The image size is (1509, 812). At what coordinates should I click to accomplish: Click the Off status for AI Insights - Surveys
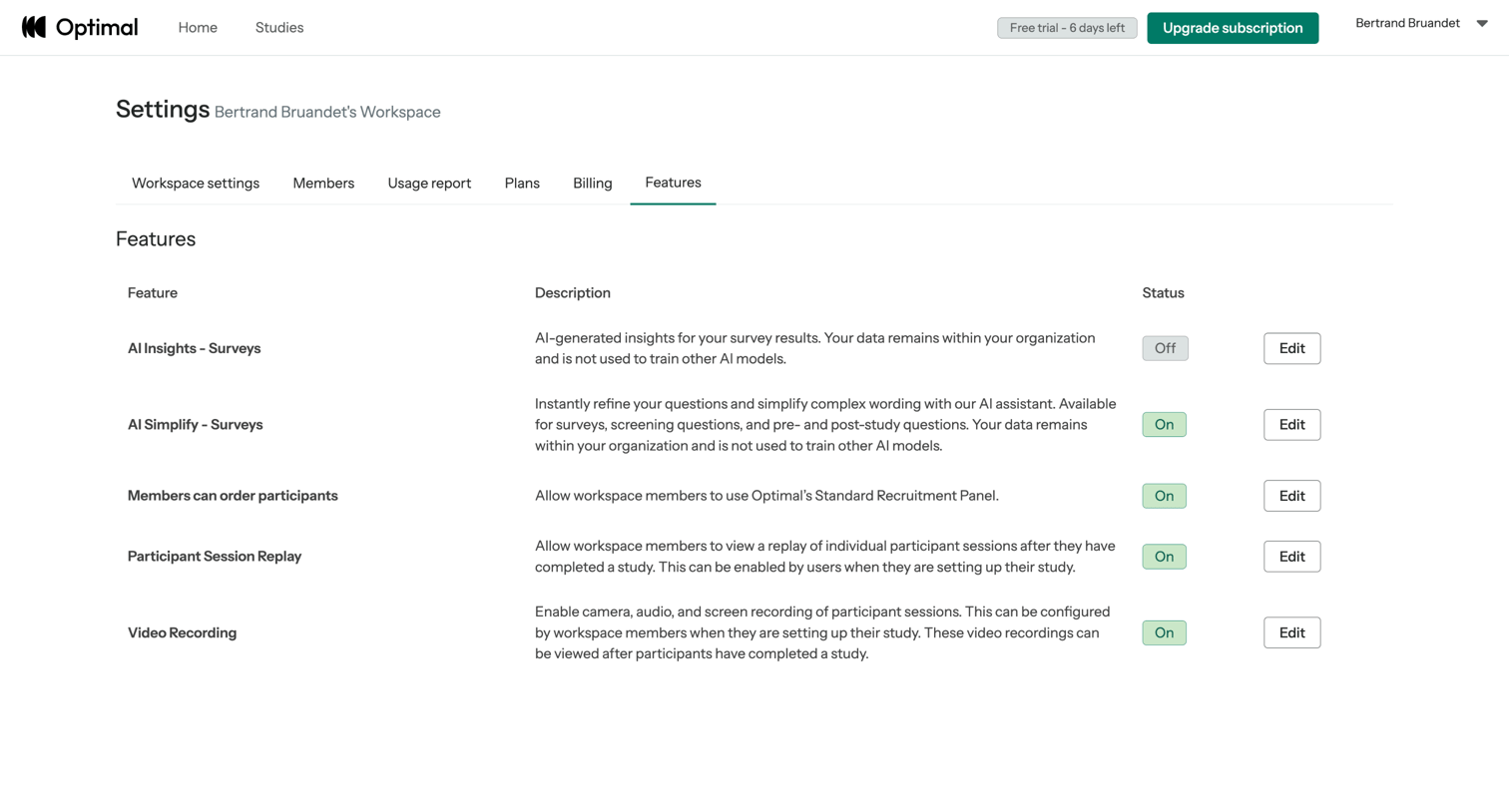1165,348
